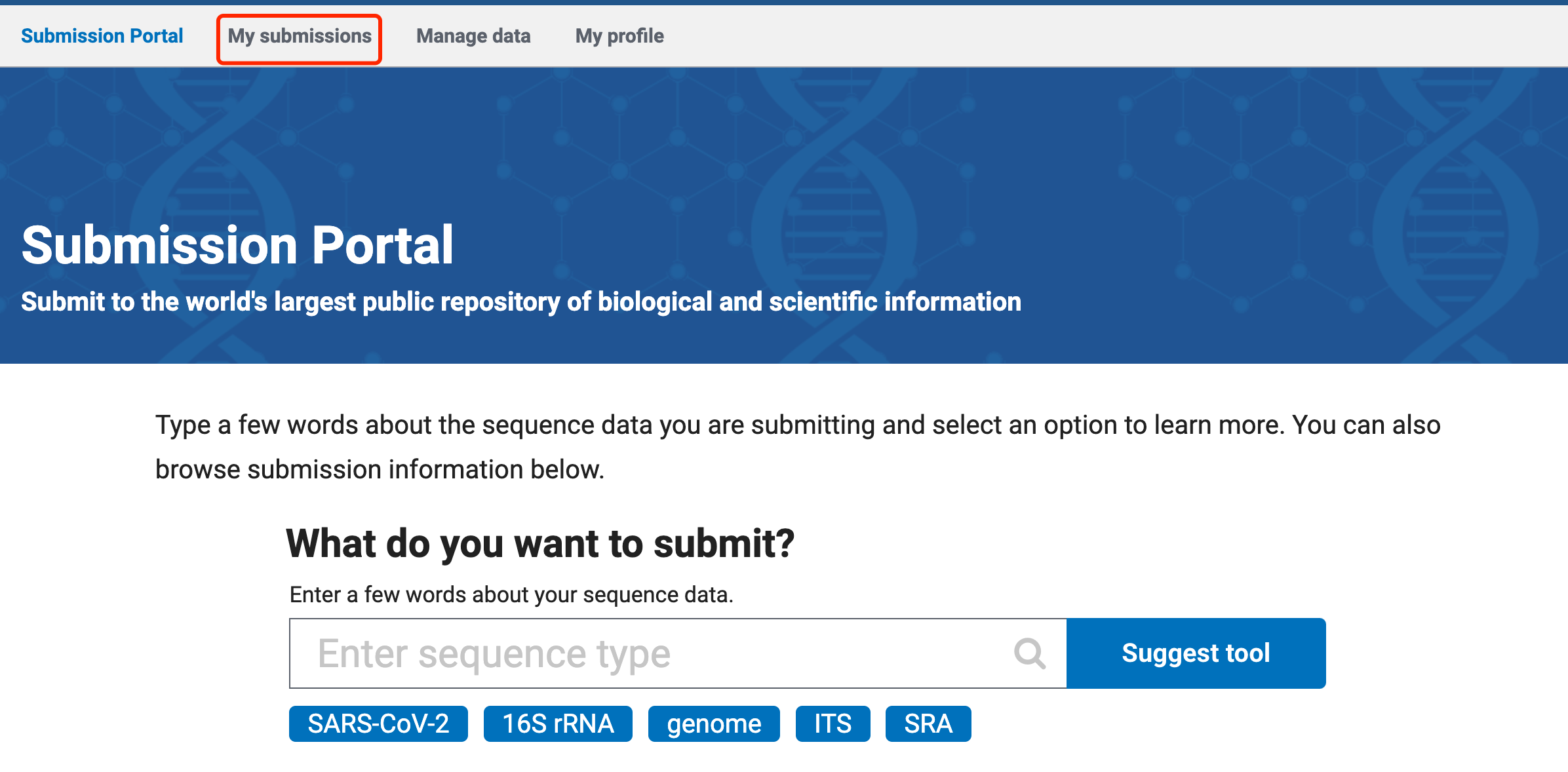Switch to the Manage data tab
Viewport: 1568px width, 772px height.
coord(473,36)
